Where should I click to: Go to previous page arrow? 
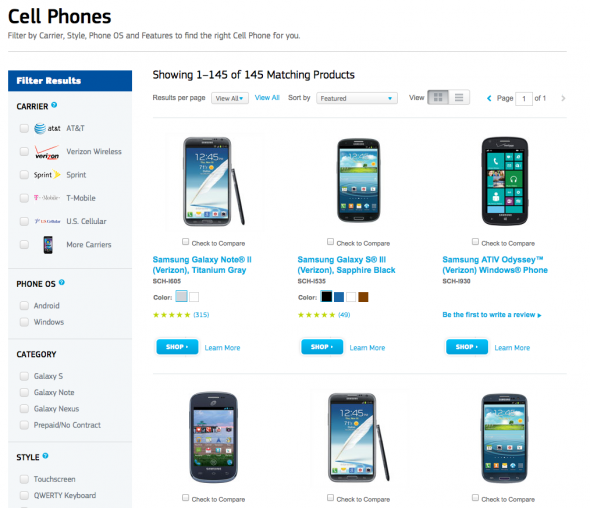489,98
